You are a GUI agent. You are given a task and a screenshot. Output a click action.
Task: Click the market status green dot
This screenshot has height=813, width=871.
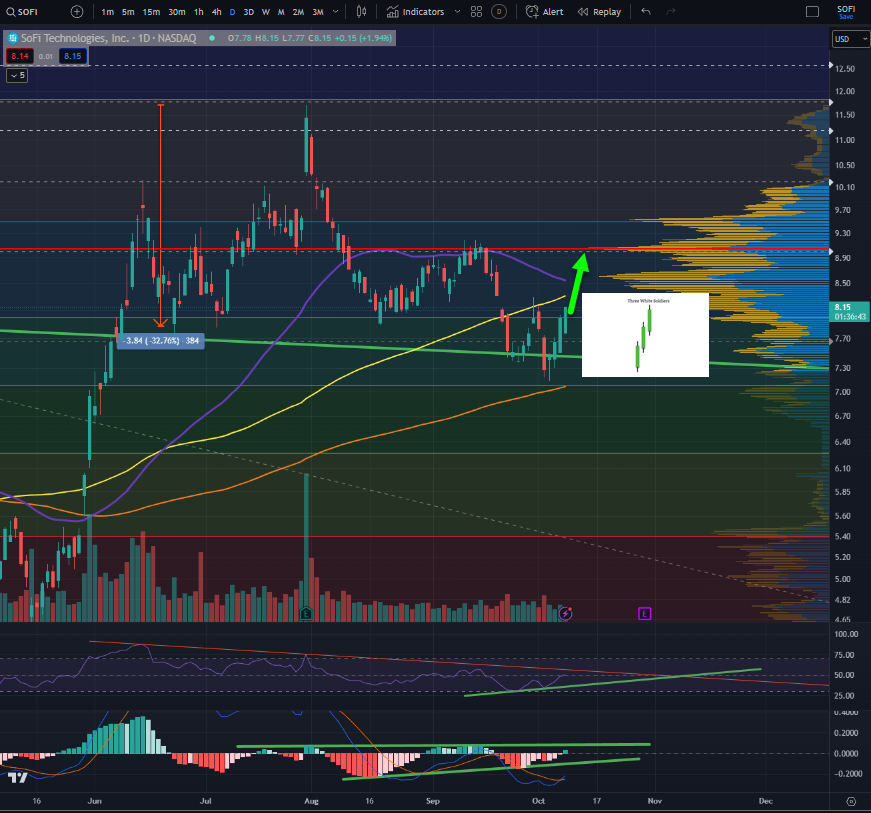click(x=212, y=38)
